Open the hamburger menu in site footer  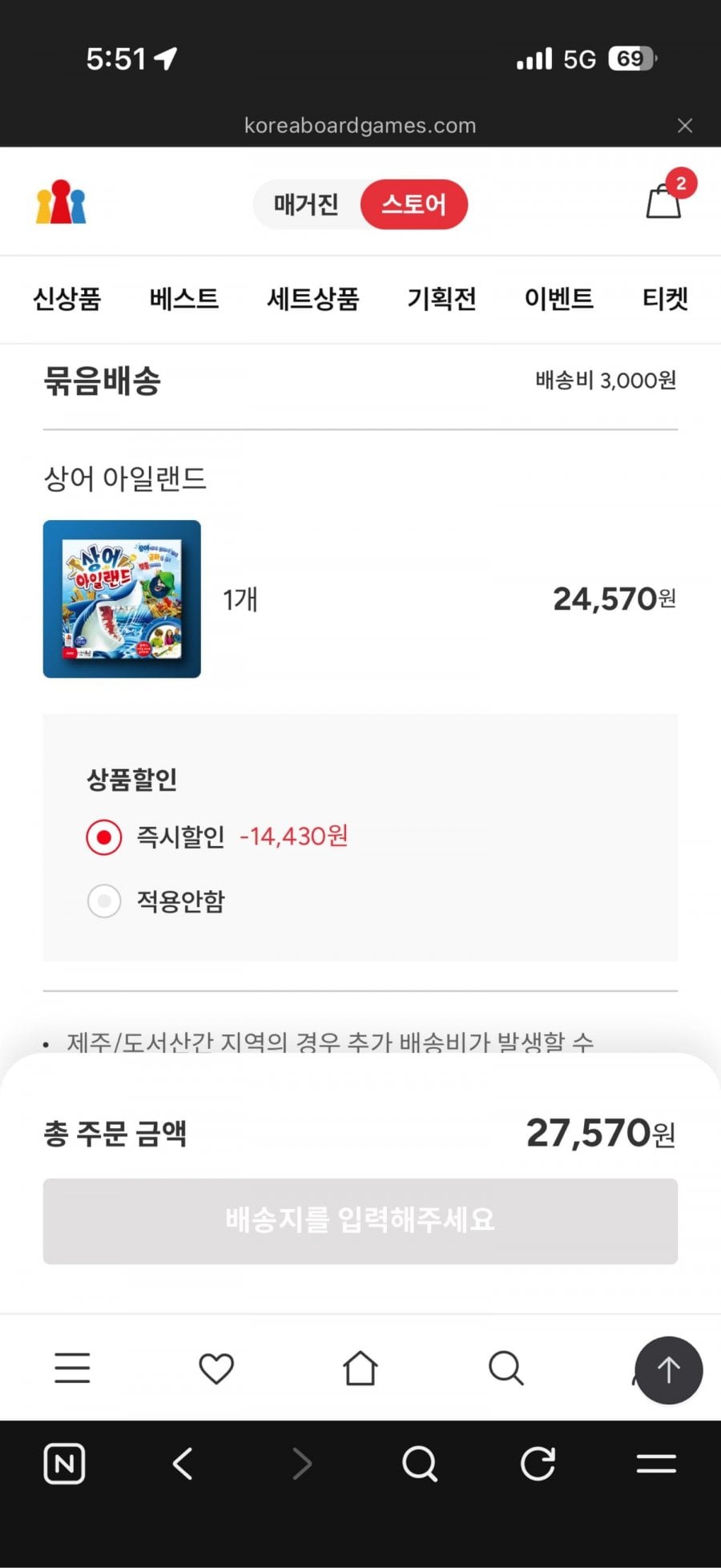pyautogui.click(x=72, y=1368)
